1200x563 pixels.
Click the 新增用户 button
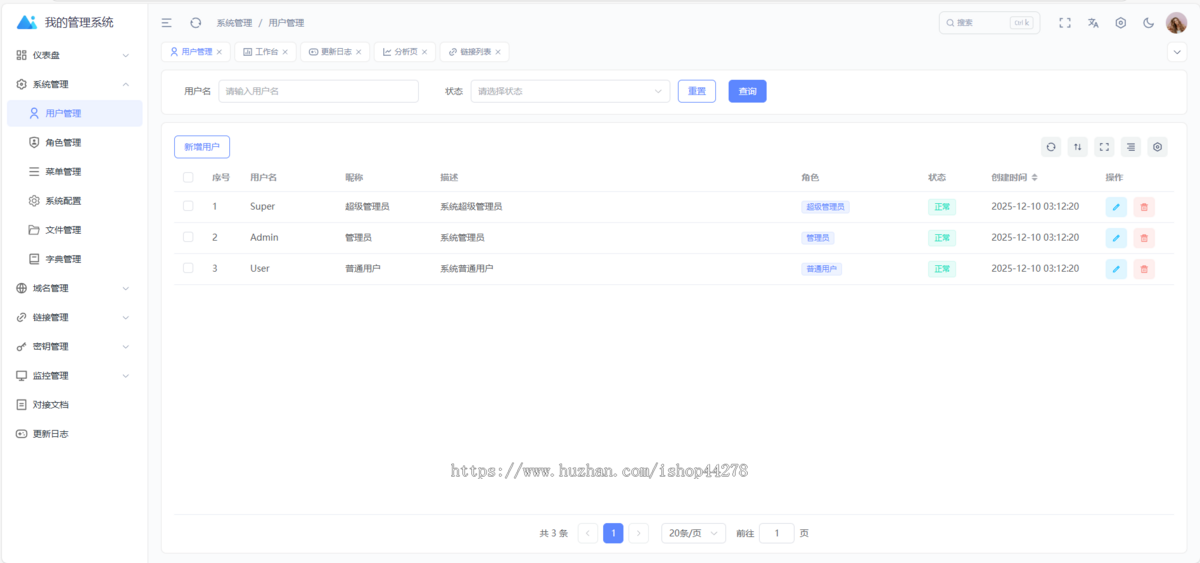click(202, 147)
